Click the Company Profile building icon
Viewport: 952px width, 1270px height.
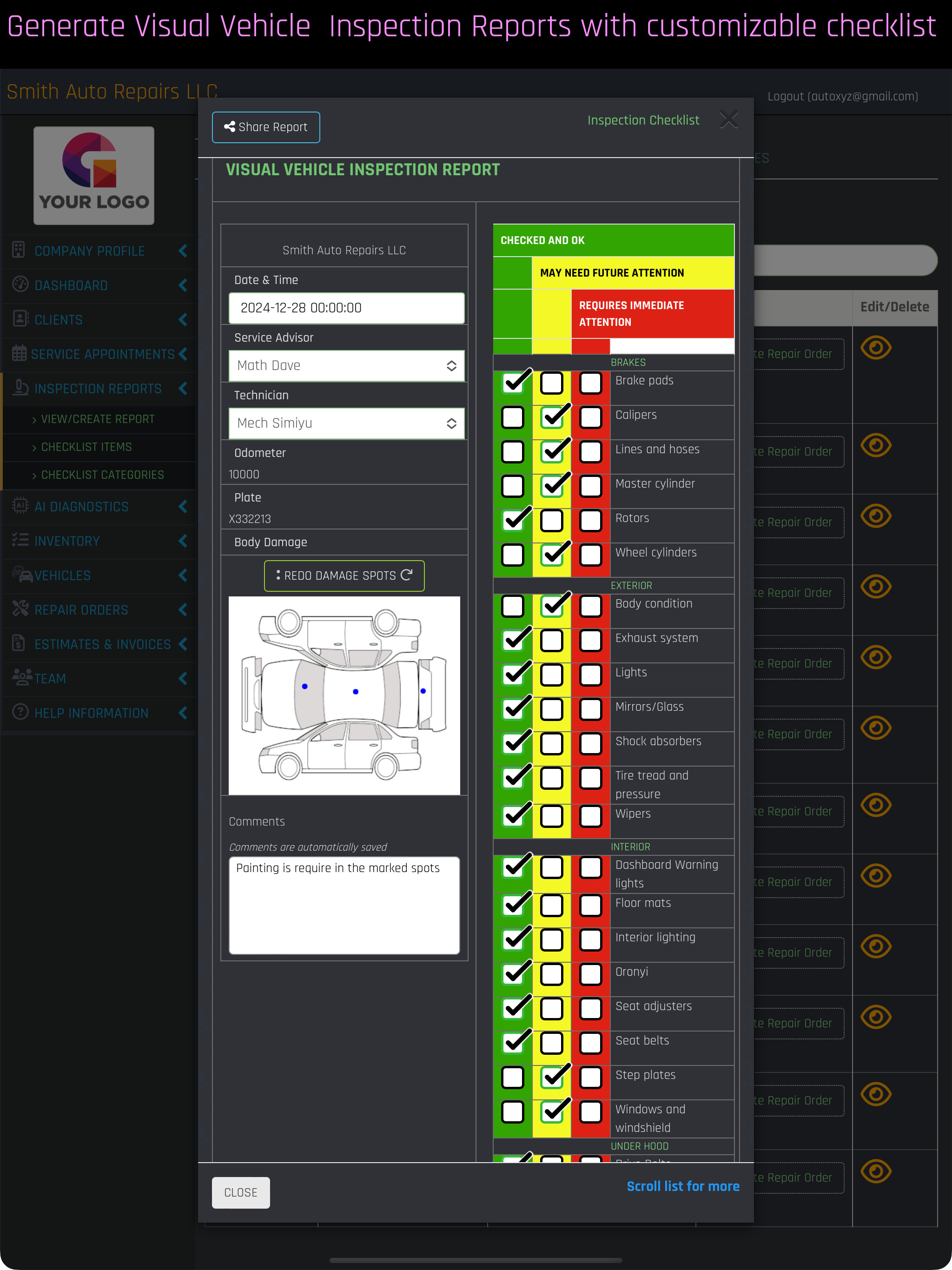[19, 250]
